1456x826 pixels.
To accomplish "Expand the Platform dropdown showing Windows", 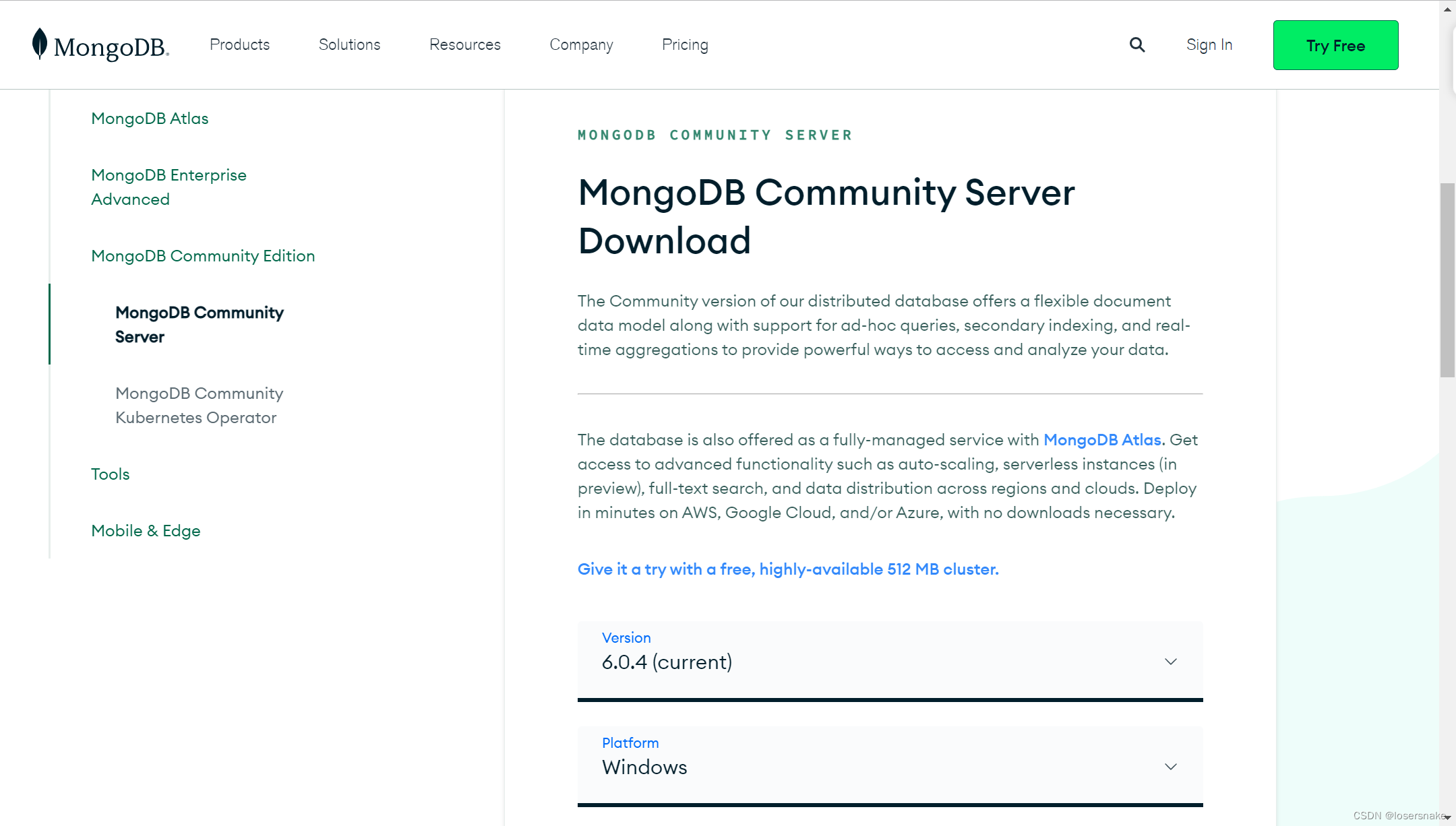I will point(890,767).
